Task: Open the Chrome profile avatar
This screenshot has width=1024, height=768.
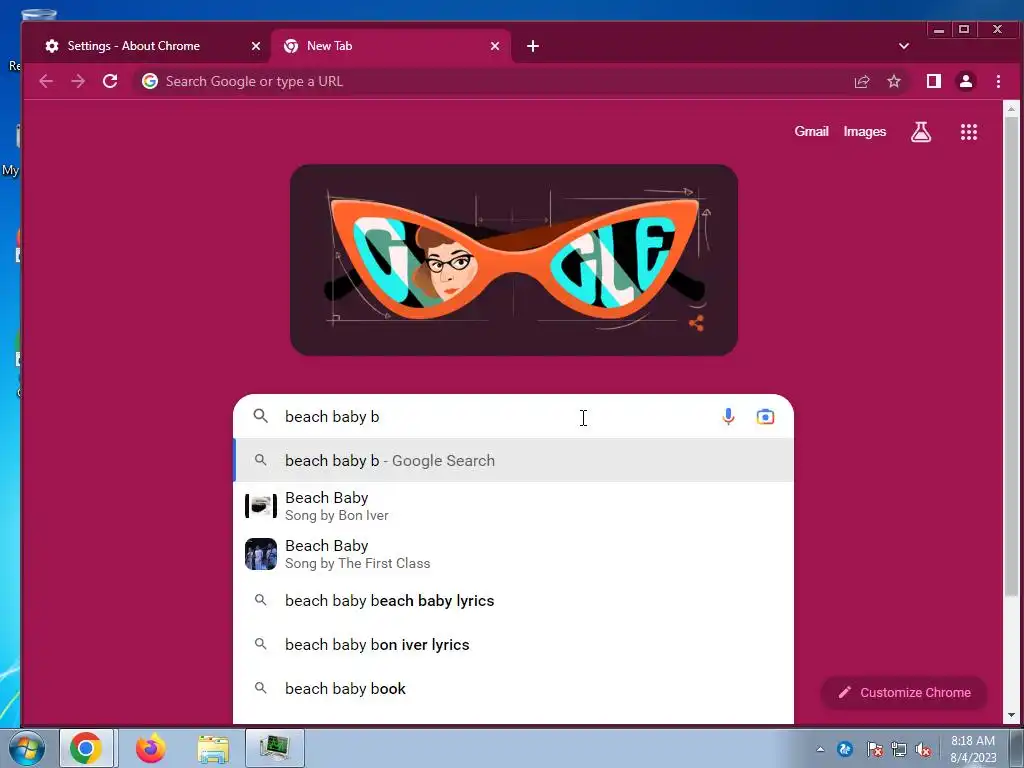Action: click(966, 81)
